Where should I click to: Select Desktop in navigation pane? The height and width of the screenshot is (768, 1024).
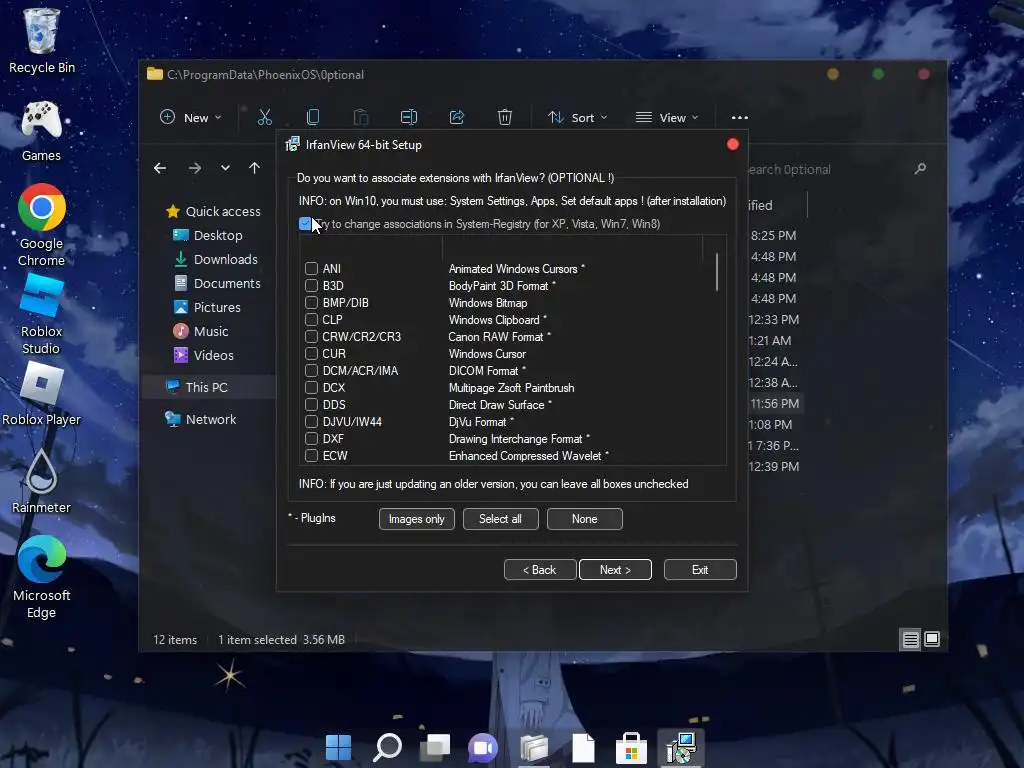click(208, 235)
